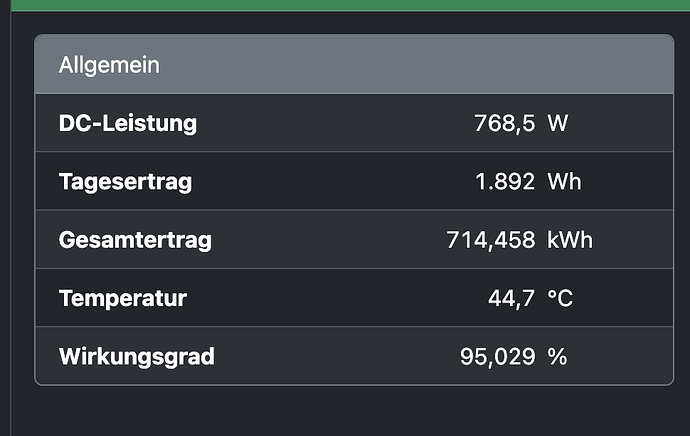Click the Allgemein card header
The width and height of the screenshot is (690, 436).
click(354, 64)
